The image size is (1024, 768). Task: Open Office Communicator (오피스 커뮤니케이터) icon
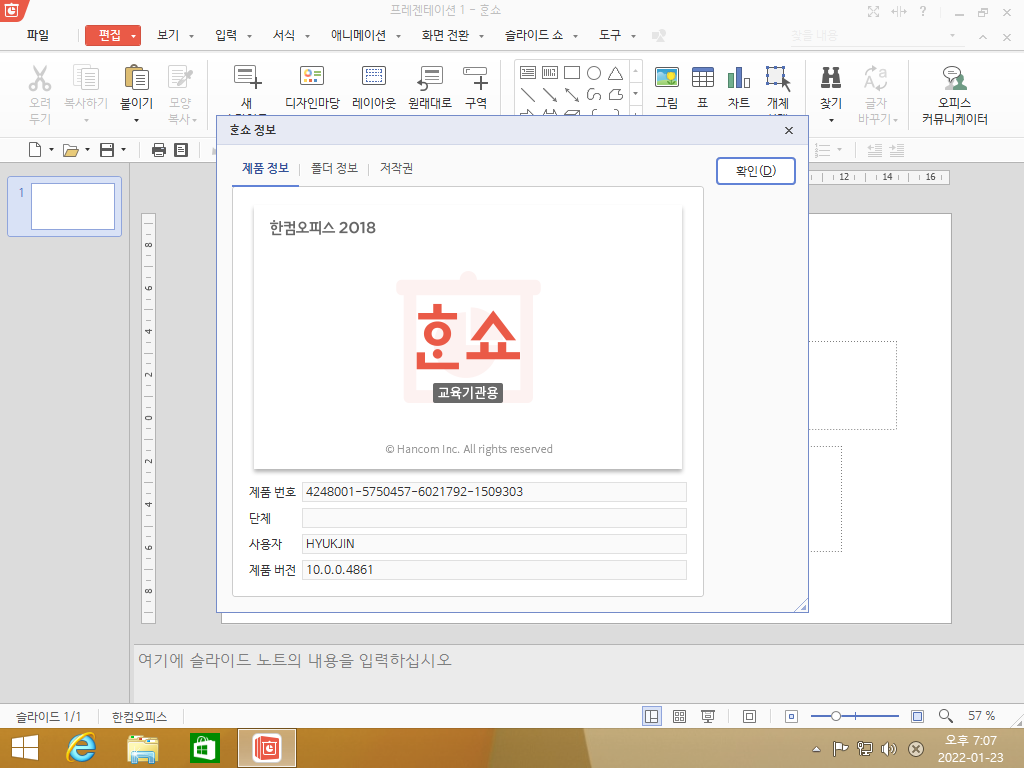954,78
